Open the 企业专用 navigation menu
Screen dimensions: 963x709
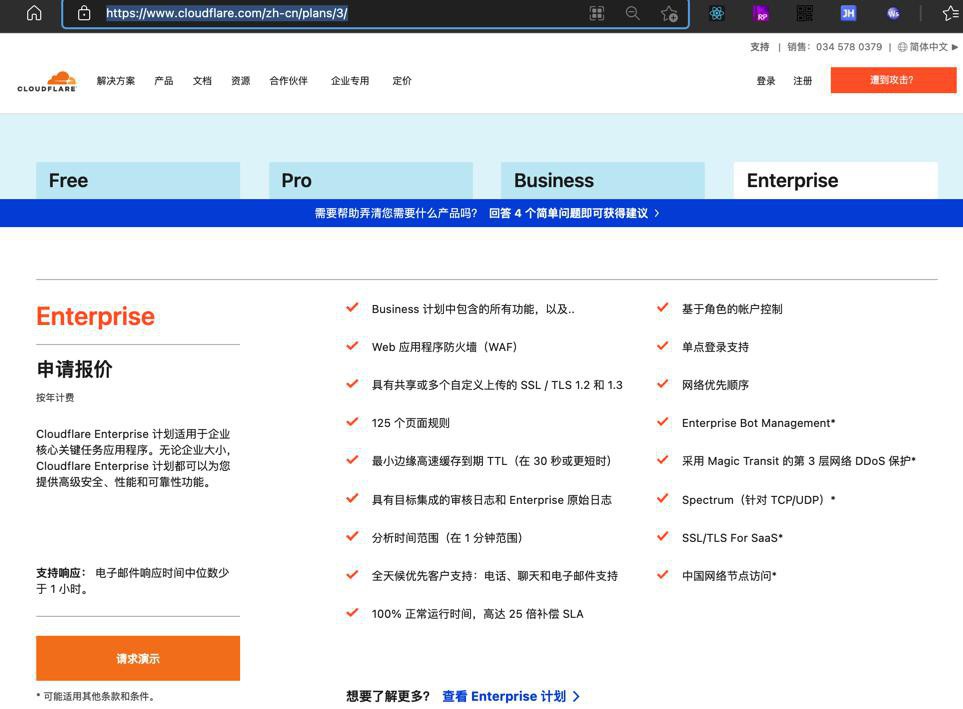(x=350, y=80)
